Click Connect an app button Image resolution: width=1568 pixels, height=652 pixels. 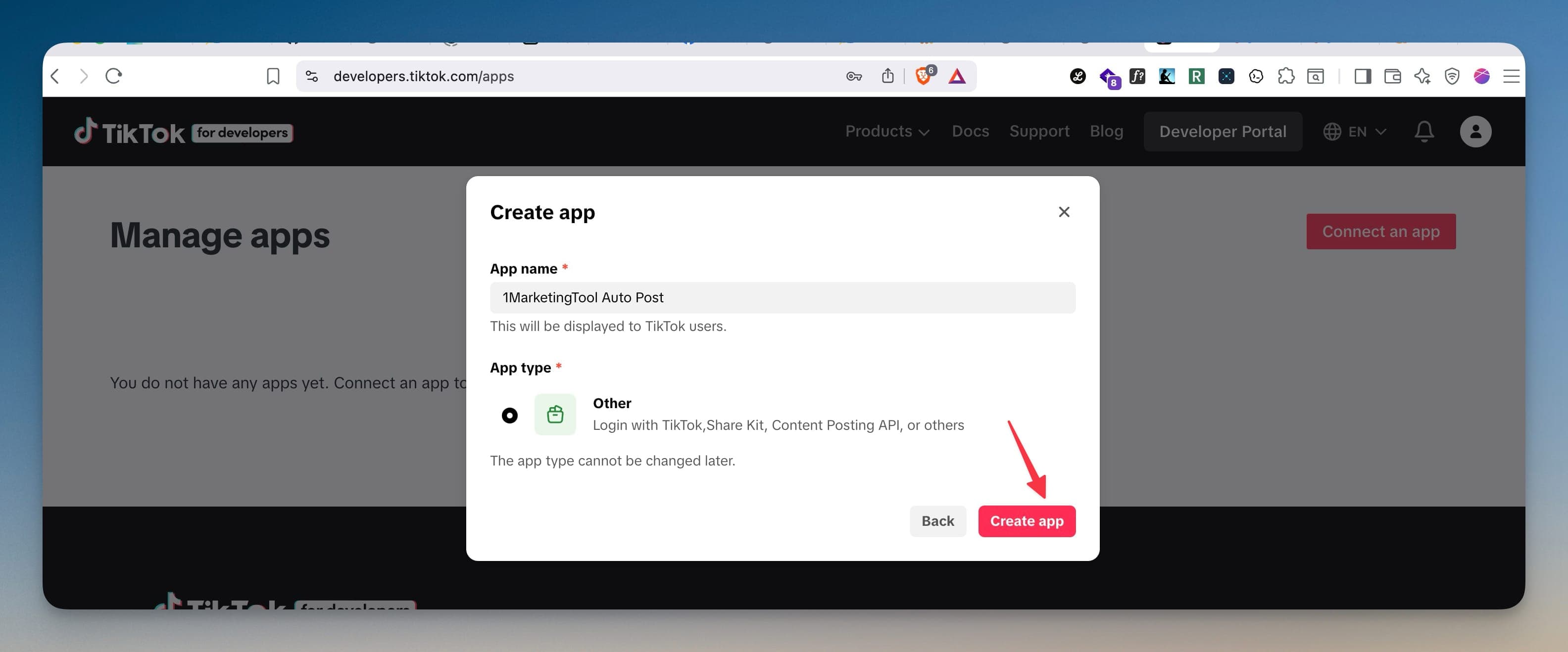(1381, 231)
